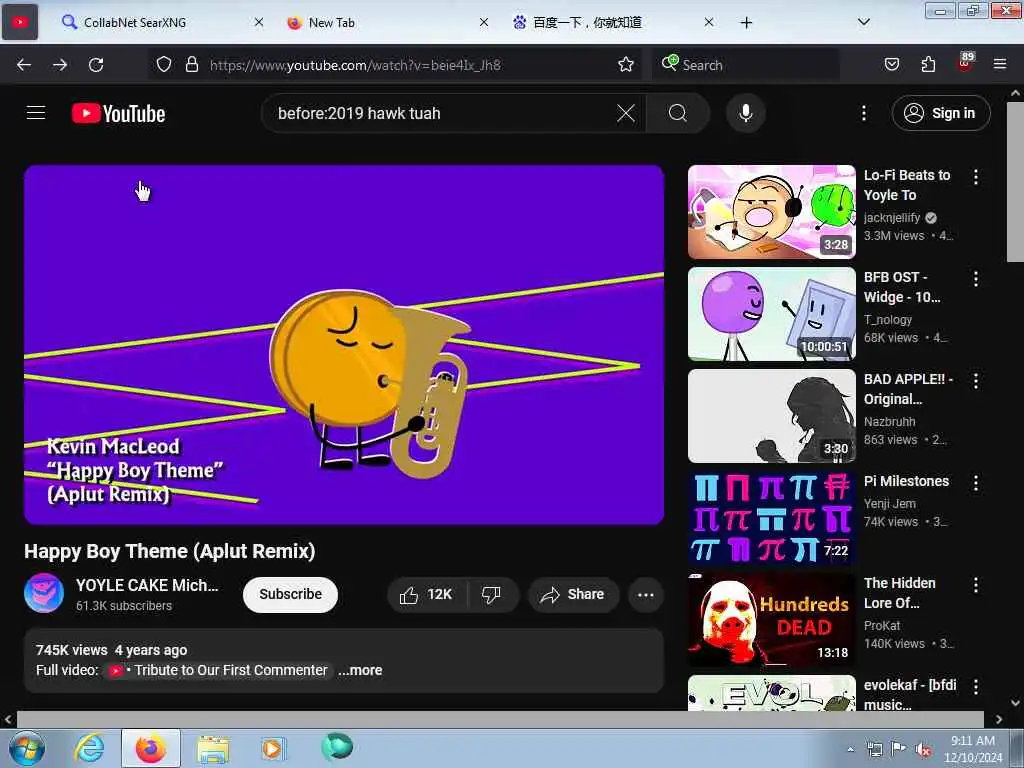This screenshot has height=768, width=1024.
Task: Reload the current page
Action: pyautogui.click(x=96, y=65)
